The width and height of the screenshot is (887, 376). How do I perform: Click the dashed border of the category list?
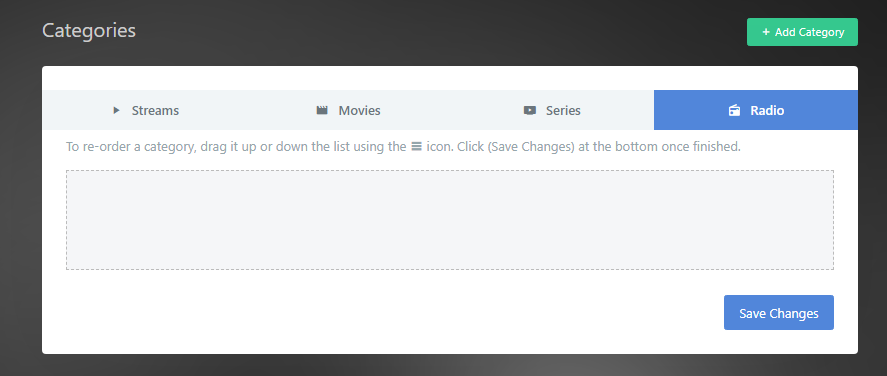[x=450, y=170]
